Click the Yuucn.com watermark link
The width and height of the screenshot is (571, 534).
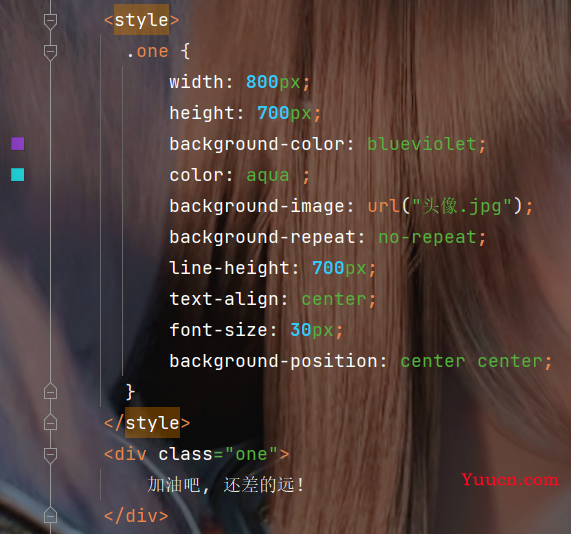510,480
